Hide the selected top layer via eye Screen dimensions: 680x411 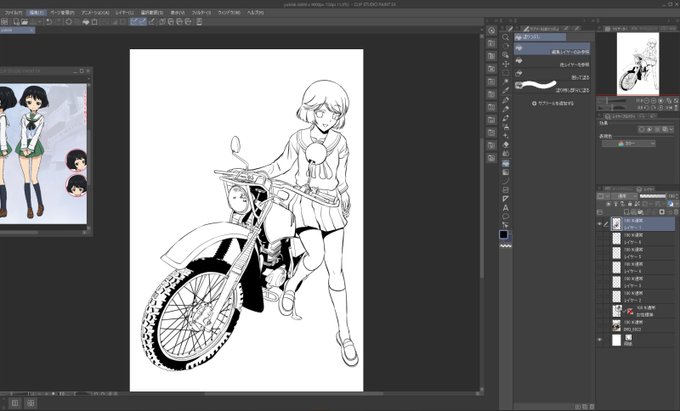[600, 224]
